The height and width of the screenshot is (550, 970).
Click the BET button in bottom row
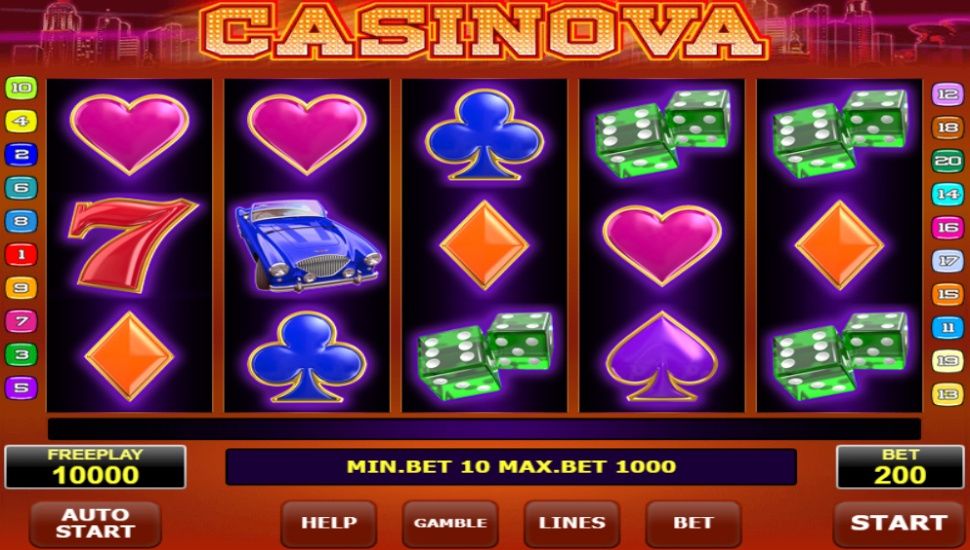[x=693, y=523]
